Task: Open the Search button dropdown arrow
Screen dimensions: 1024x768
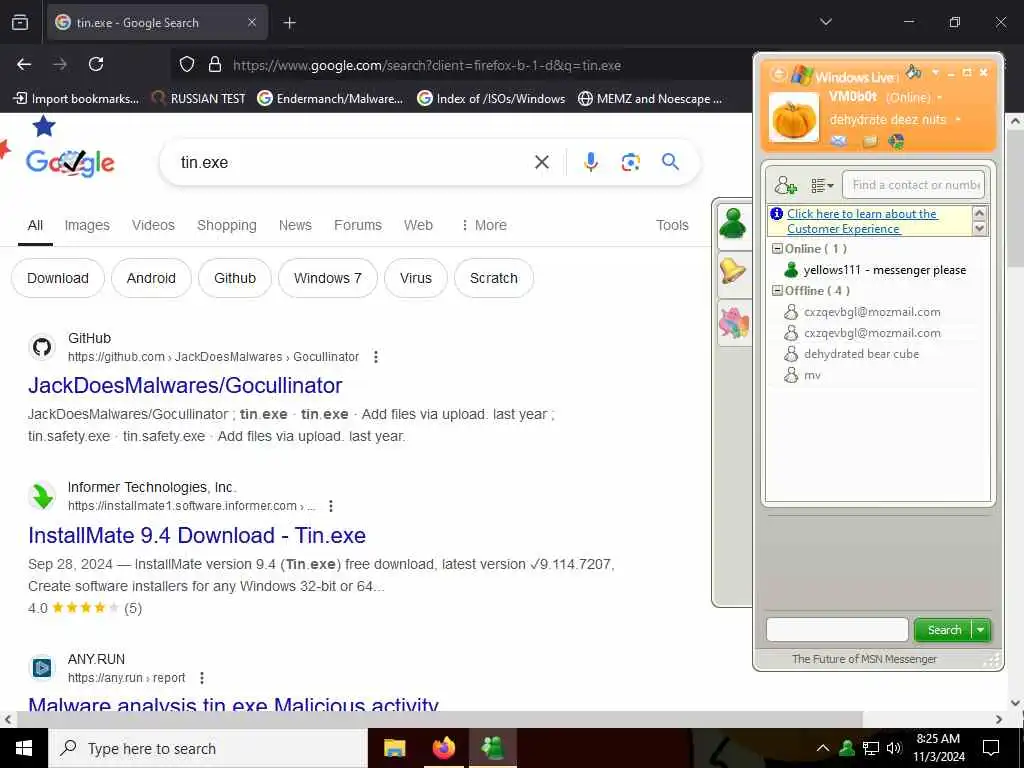Action: pyautogui.click(x=981, y=630)
